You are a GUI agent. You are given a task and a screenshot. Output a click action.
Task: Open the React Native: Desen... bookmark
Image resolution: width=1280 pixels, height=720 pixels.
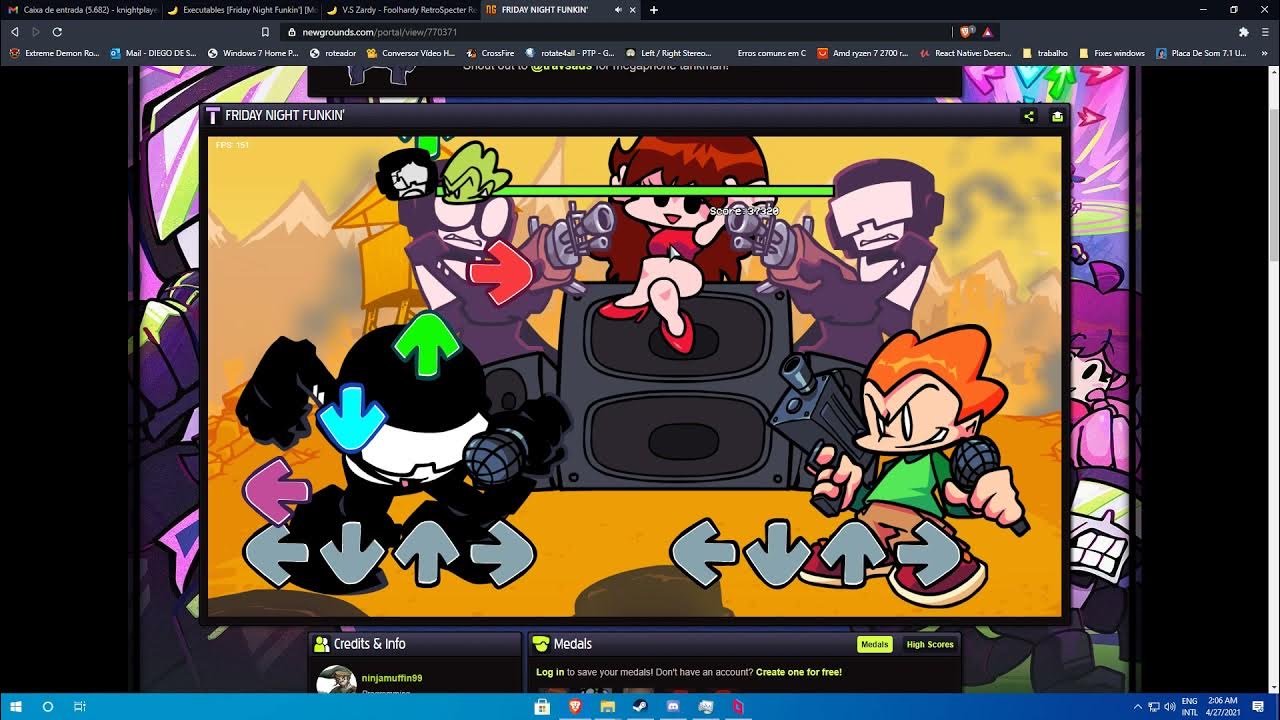[x=965, y=53]
